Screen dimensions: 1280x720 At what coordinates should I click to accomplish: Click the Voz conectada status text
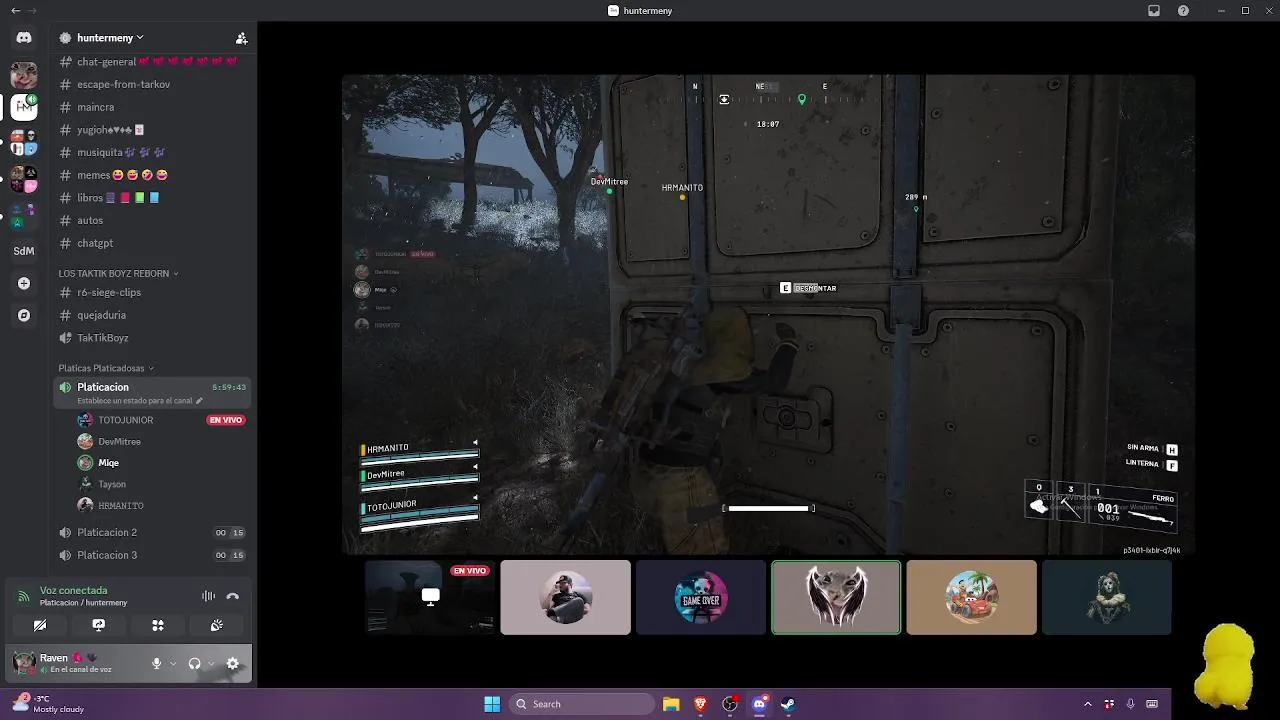[73, 590]
